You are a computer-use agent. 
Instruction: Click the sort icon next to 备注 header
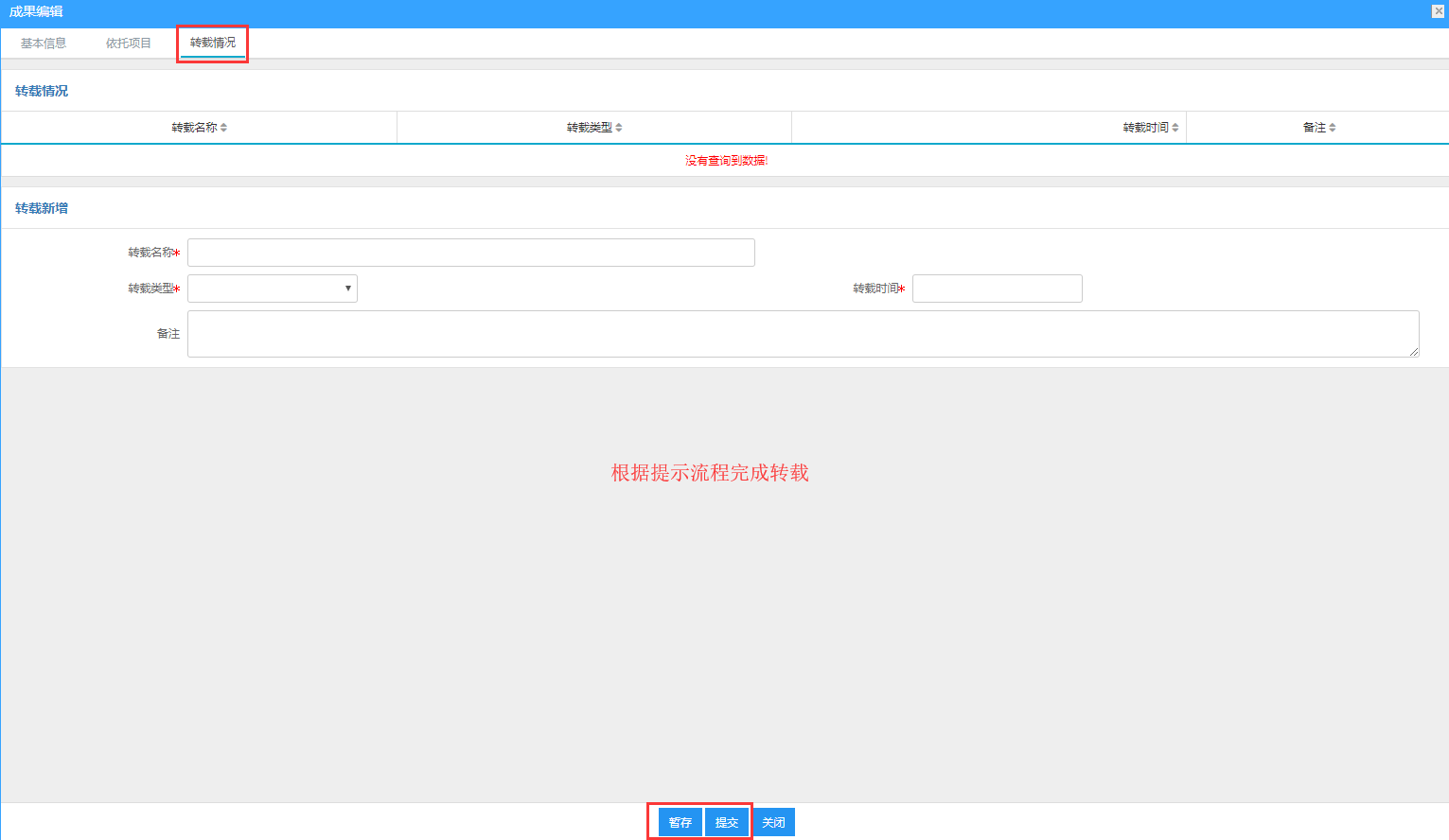(1333, 128)
